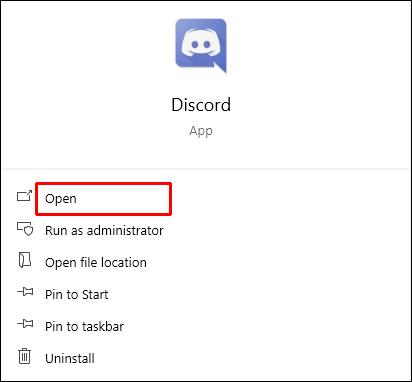
Task: Click the Discord app name text
Action: [x=201, y=105]
